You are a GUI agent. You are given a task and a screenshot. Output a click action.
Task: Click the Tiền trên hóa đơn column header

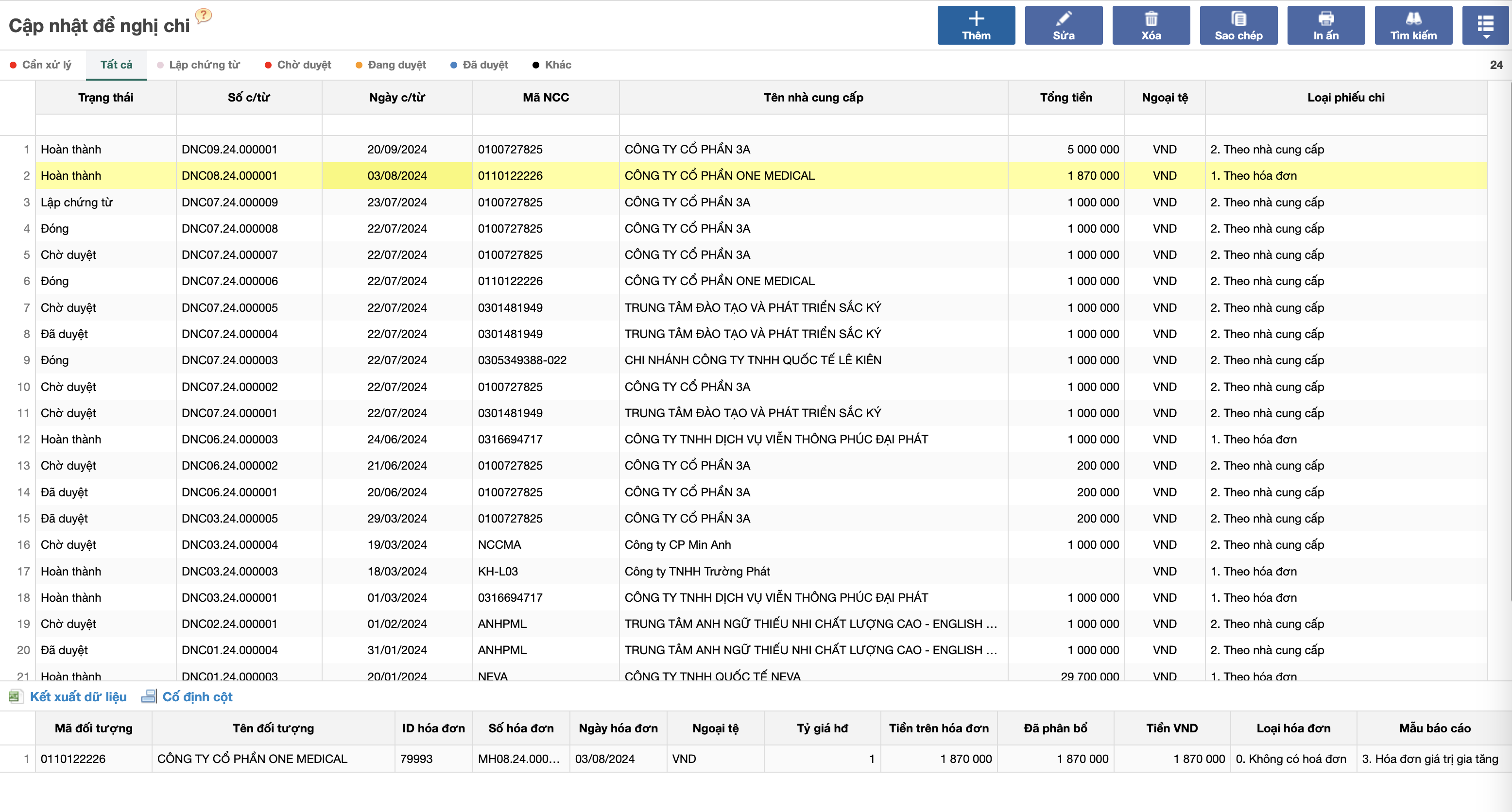coord(939,728)
